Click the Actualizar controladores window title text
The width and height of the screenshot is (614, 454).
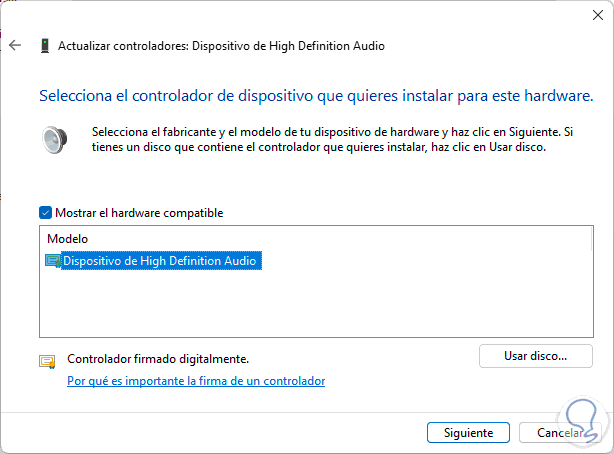(x=221, y=46)
